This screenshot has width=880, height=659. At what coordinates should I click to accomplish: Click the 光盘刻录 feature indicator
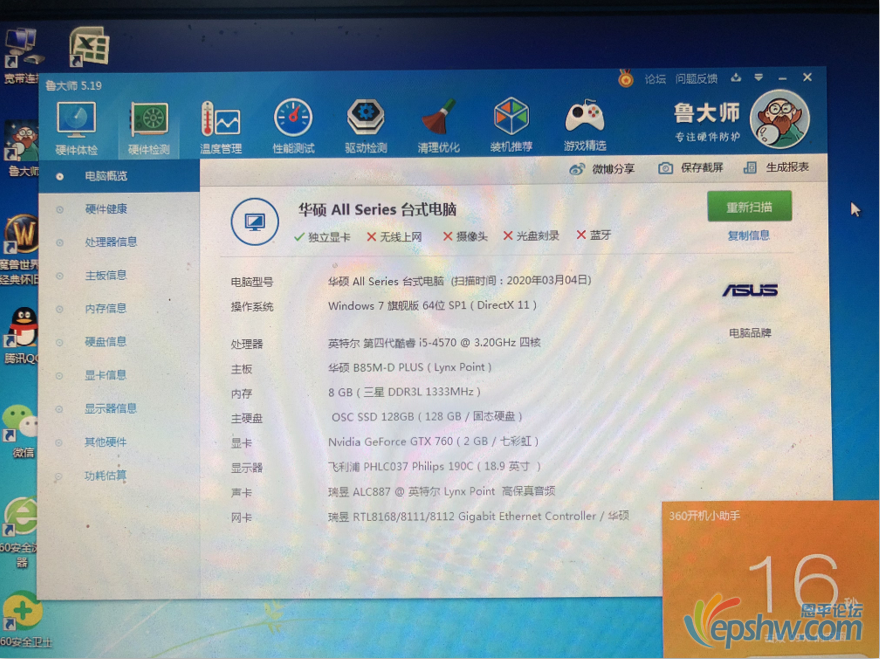pyautogui.click(x=531, y=236)
